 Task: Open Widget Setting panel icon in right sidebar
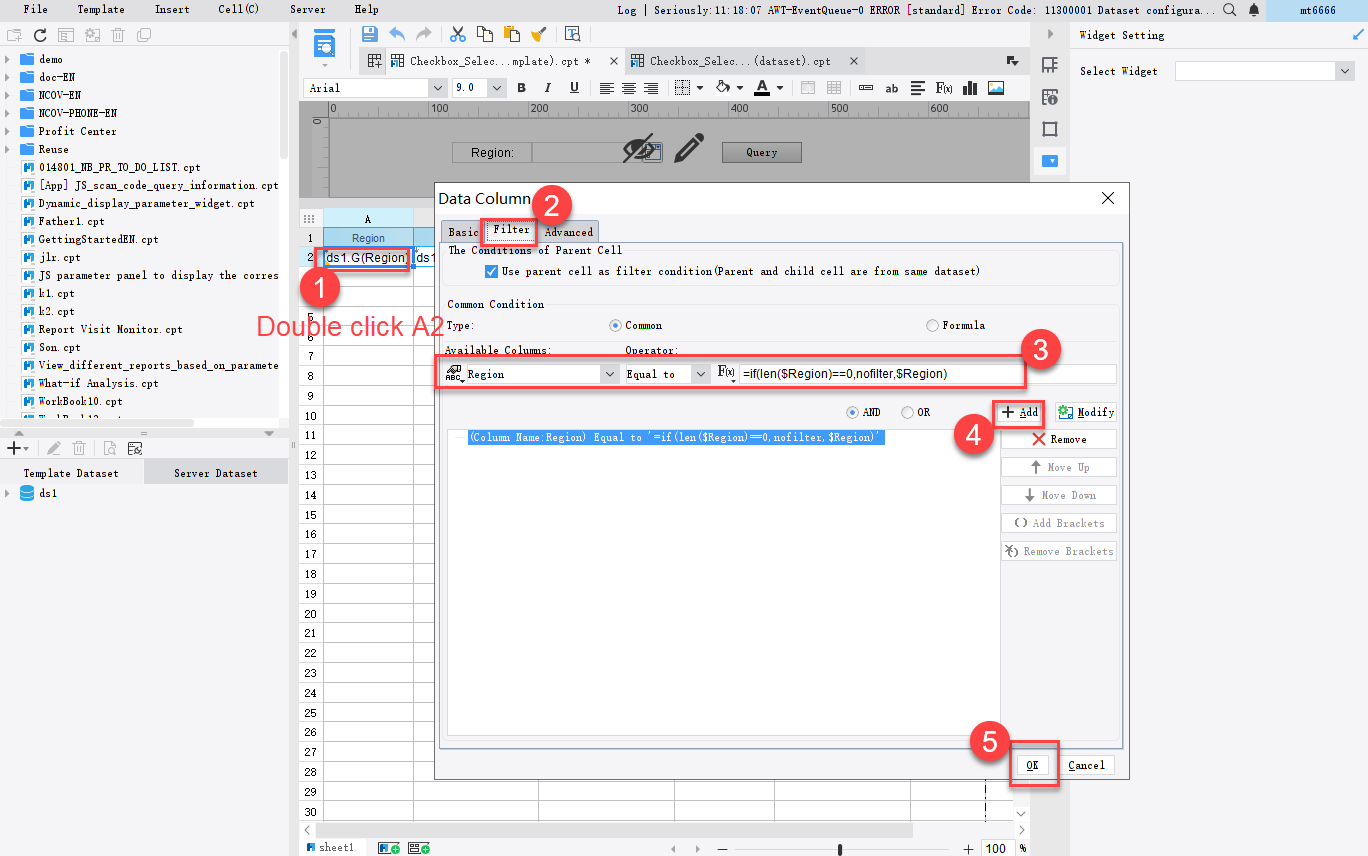(1048, 160)
